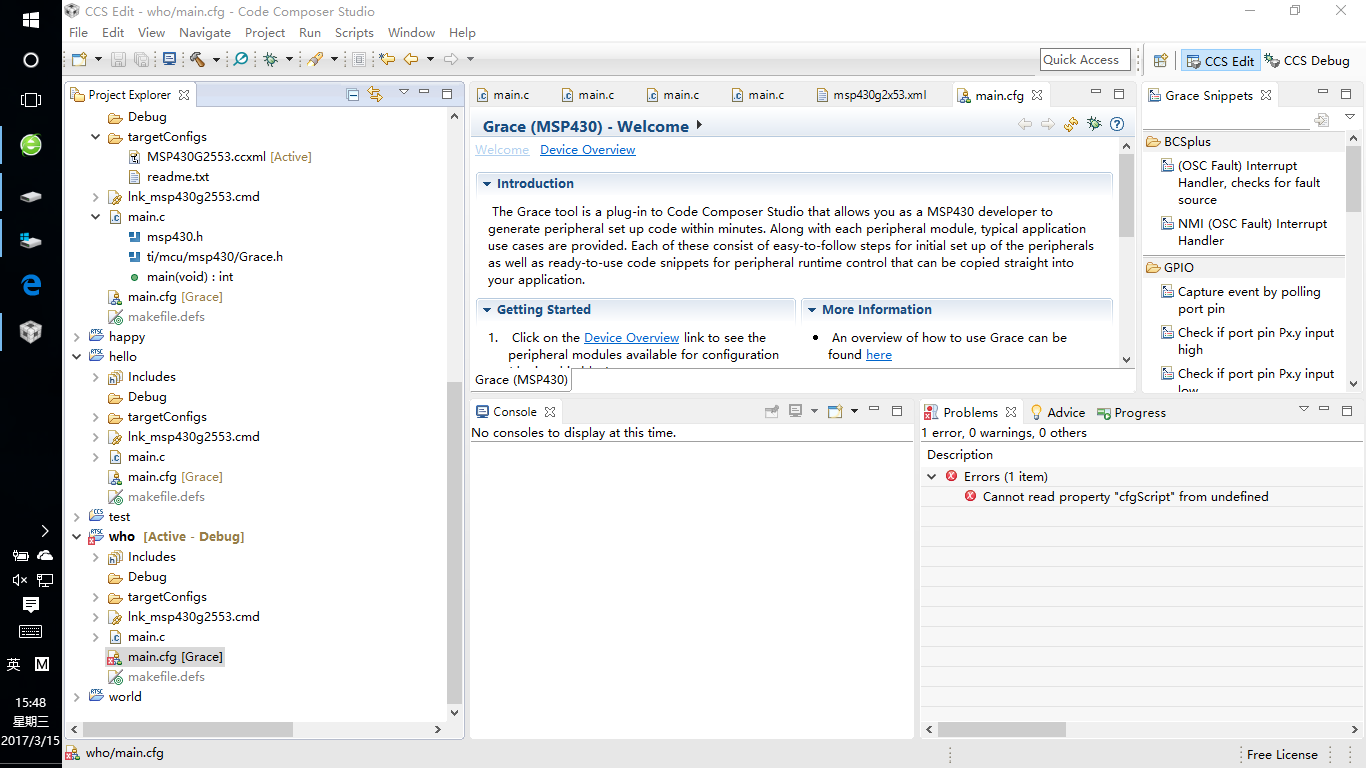Close the main.cfg editor tab
This screenshot has width=1366, height=768.
[x=1037, y=96]
